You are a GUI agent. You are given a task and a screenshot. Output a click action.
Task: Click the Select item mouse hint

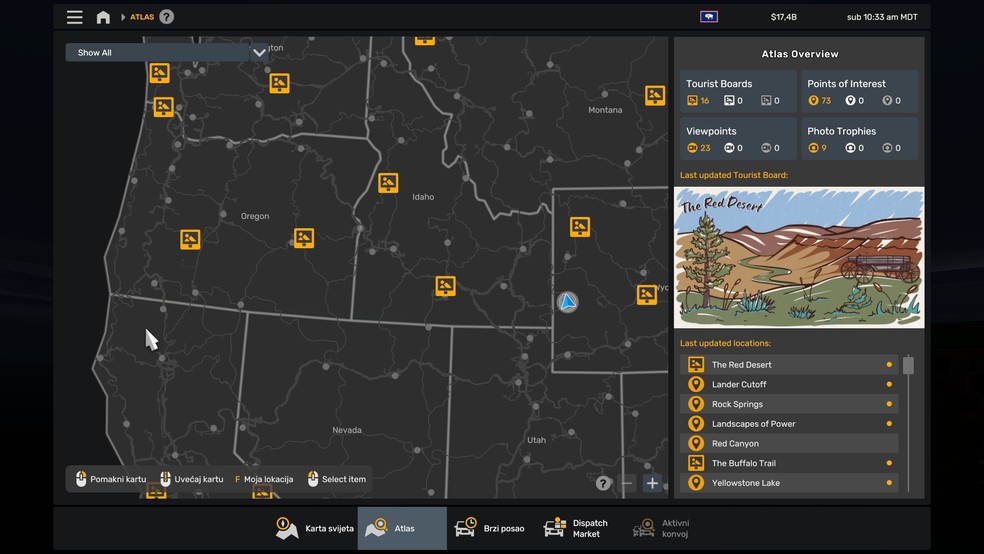tap(336, 479)
